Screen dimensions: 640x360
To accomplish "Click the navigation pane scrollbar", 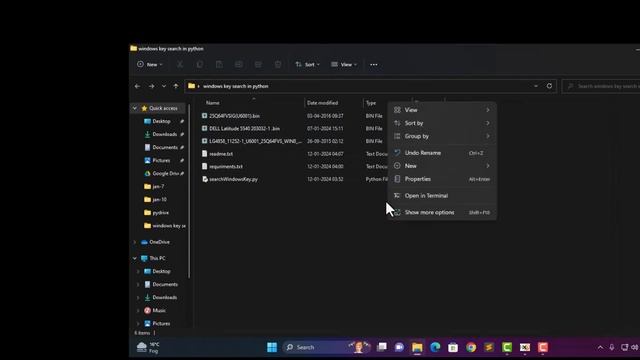I will click(189, 192).
